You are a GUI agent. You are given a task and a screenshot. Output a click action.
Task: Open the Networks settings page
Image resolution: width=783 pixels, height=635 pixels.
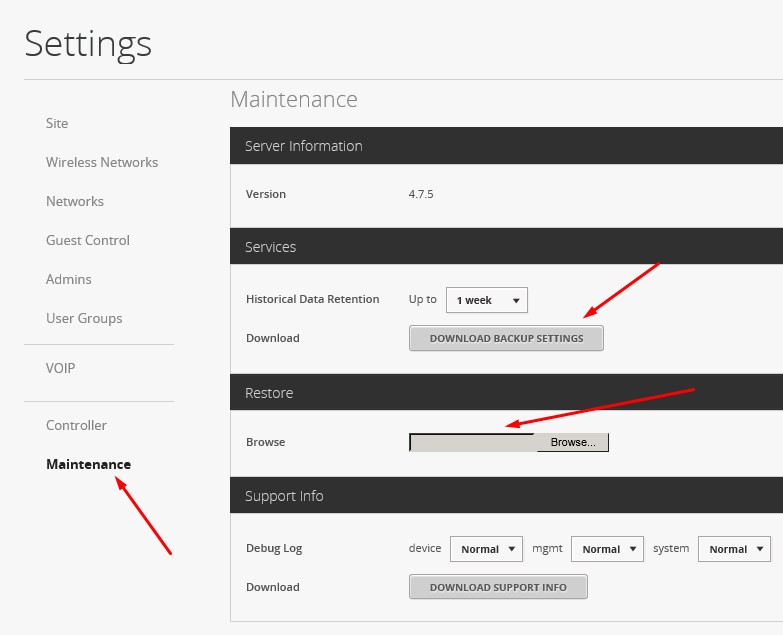(x=75, y=201)
